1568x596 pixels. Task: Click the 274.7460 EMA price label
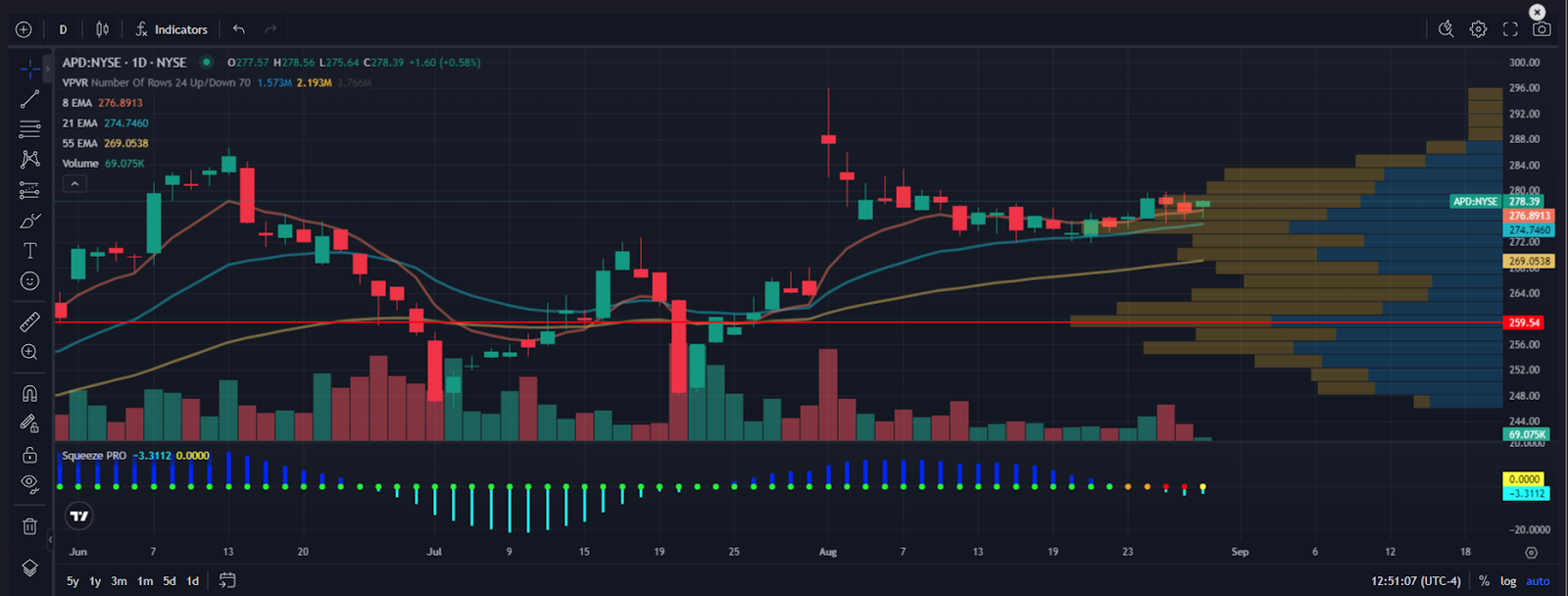(x=1529, y=229)
